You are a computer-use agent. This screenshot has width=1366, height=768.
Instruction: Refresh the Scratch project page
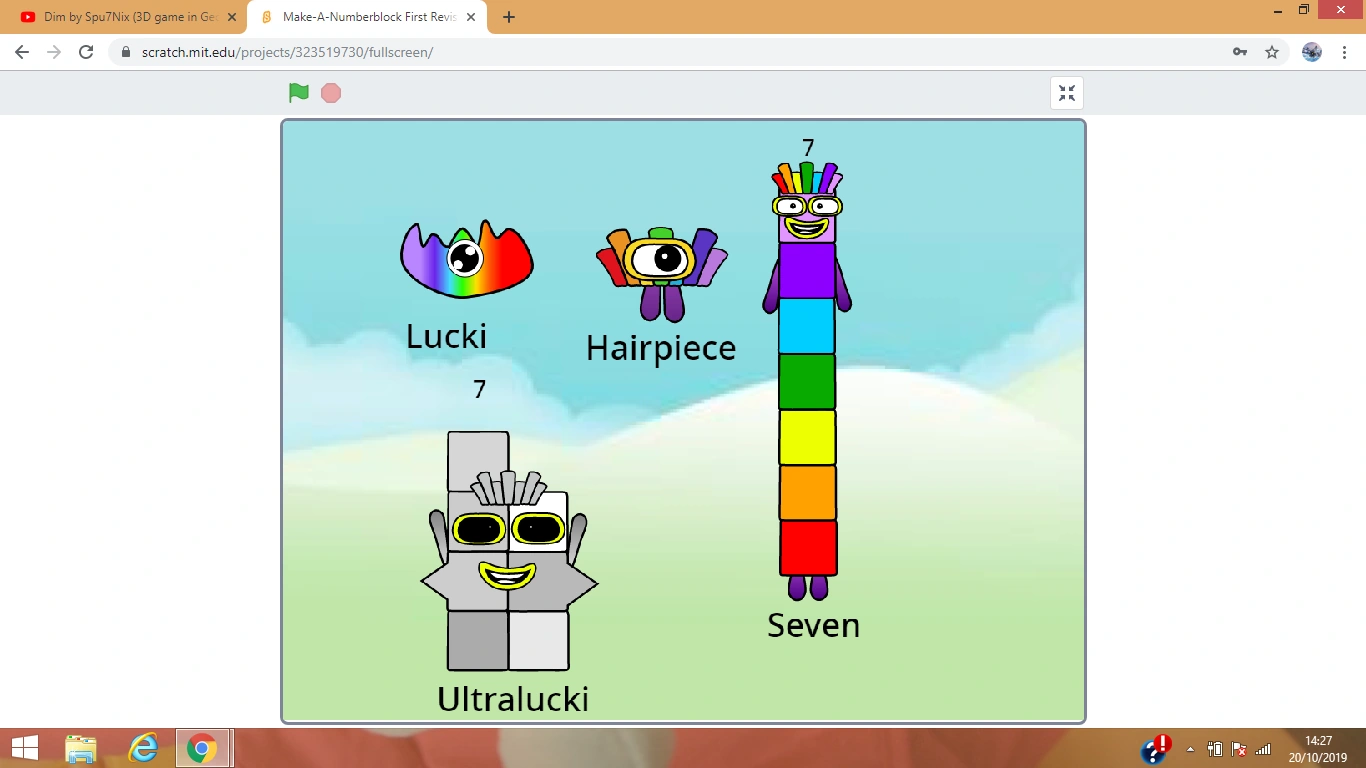pos(85,51)
